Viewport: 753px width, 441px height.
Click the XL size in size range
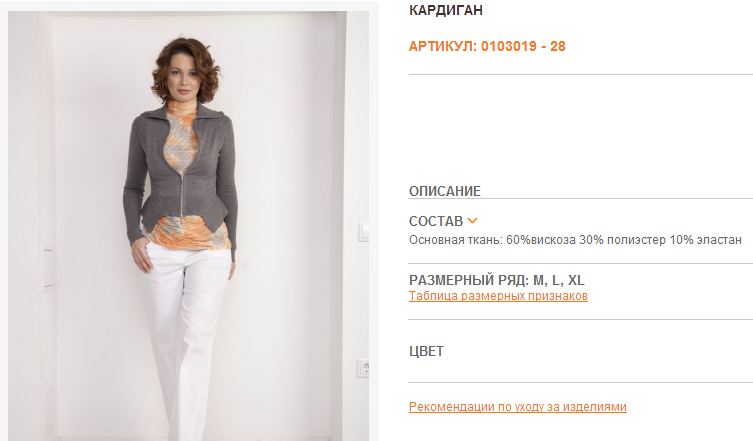point(576,280)
